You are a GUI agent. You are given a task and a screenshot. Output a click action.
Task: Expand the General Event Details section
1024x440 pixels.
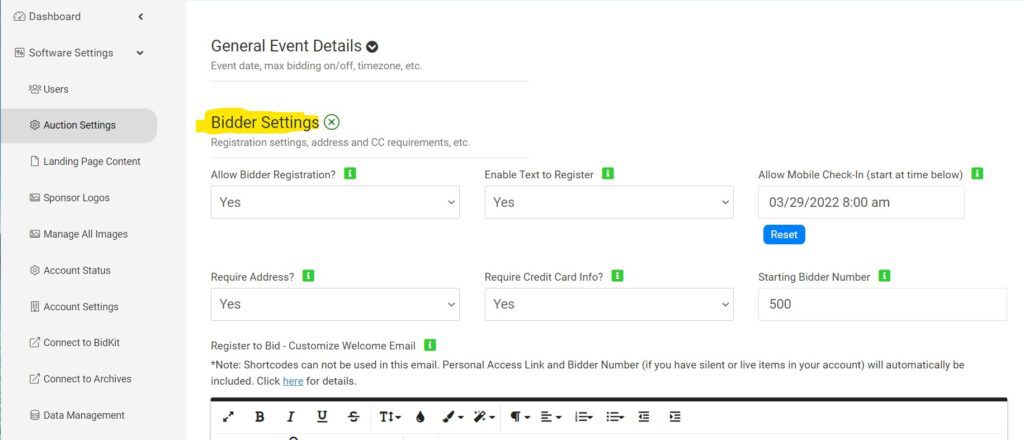[372, 46]
